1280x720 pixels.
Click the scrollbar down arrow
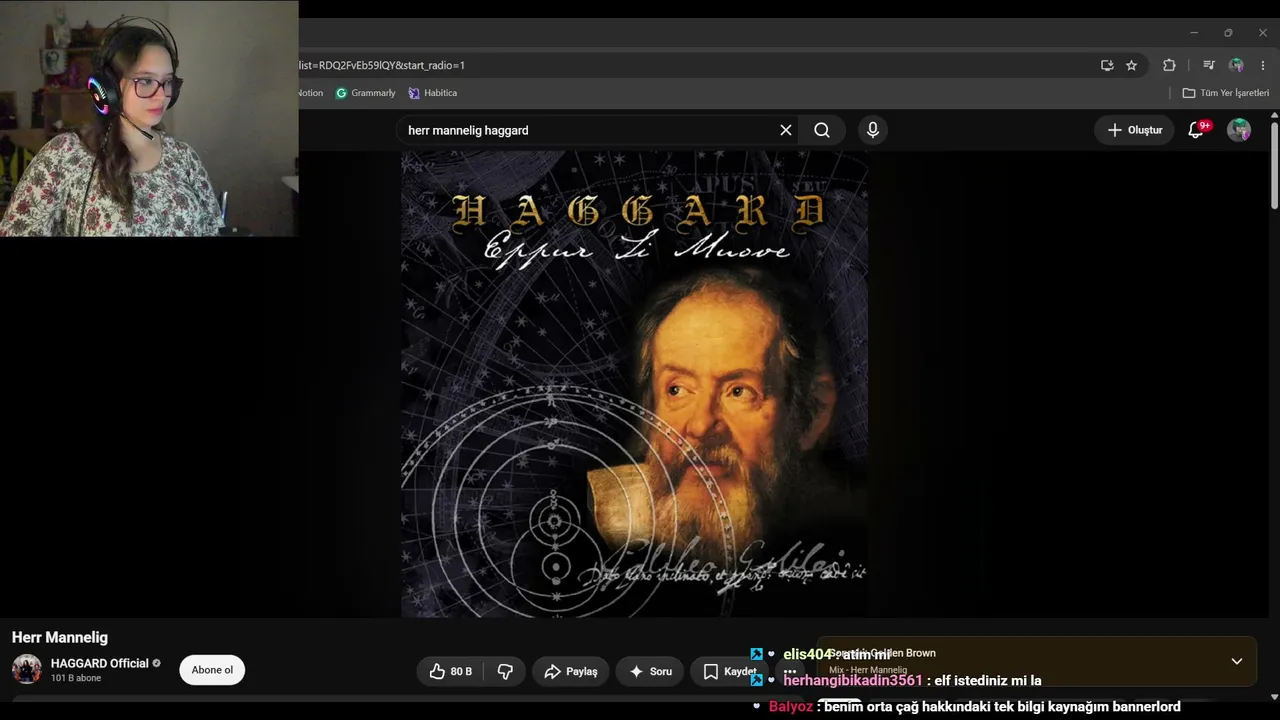pos(1274,697)
